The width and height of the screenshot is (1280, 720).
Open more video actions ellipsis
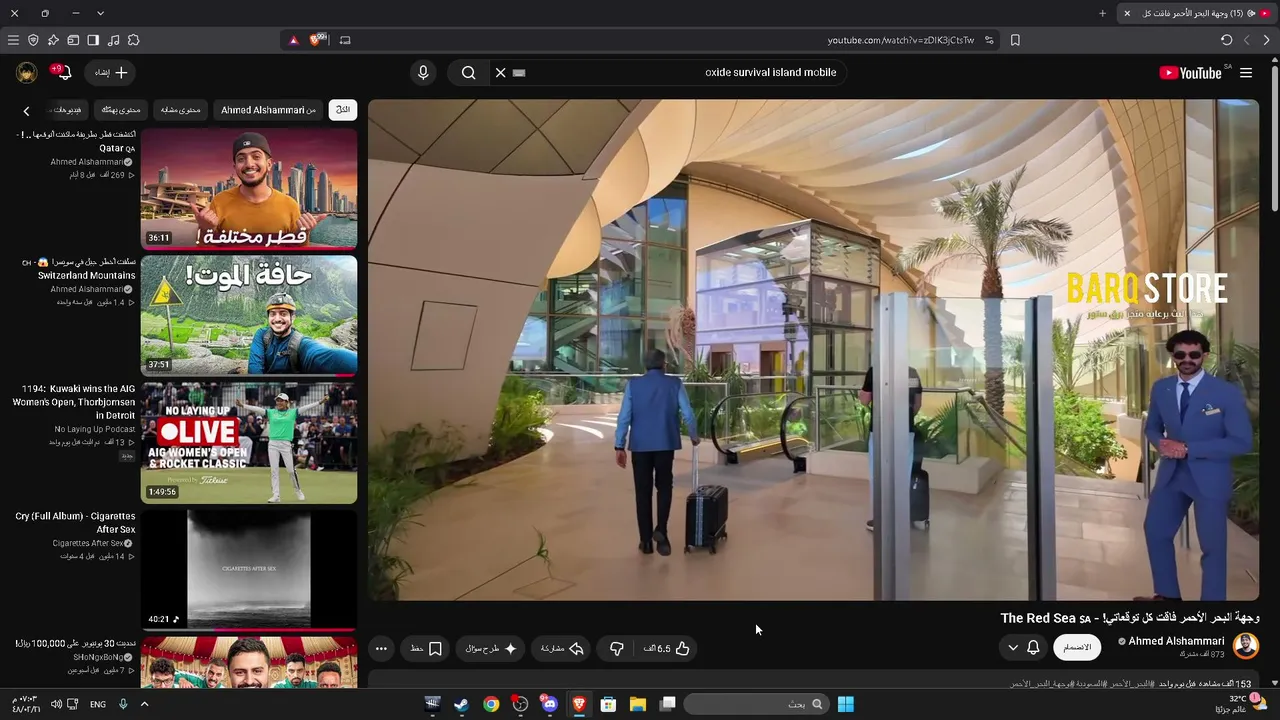click(x=381, y=648)
